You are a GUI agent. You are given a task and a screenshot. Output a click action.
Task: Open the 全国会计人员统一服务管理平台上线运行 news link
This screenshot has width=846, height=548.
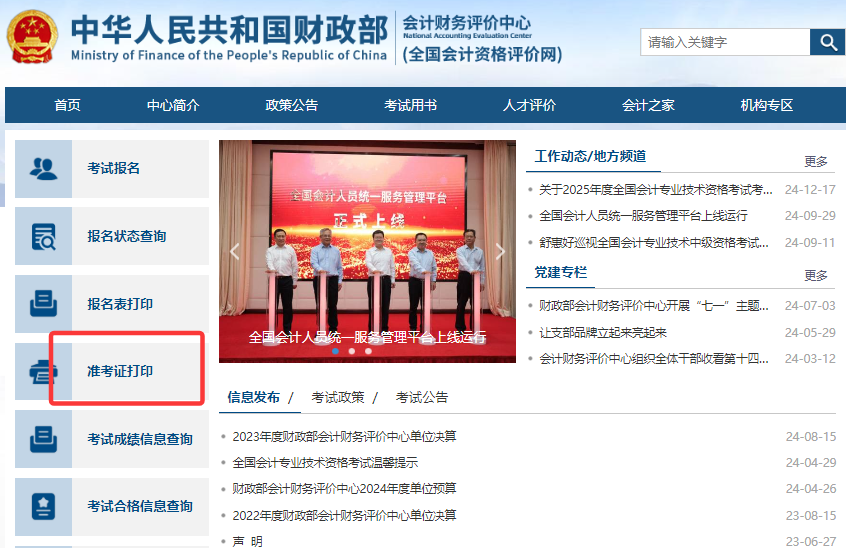tap(643, 216)
